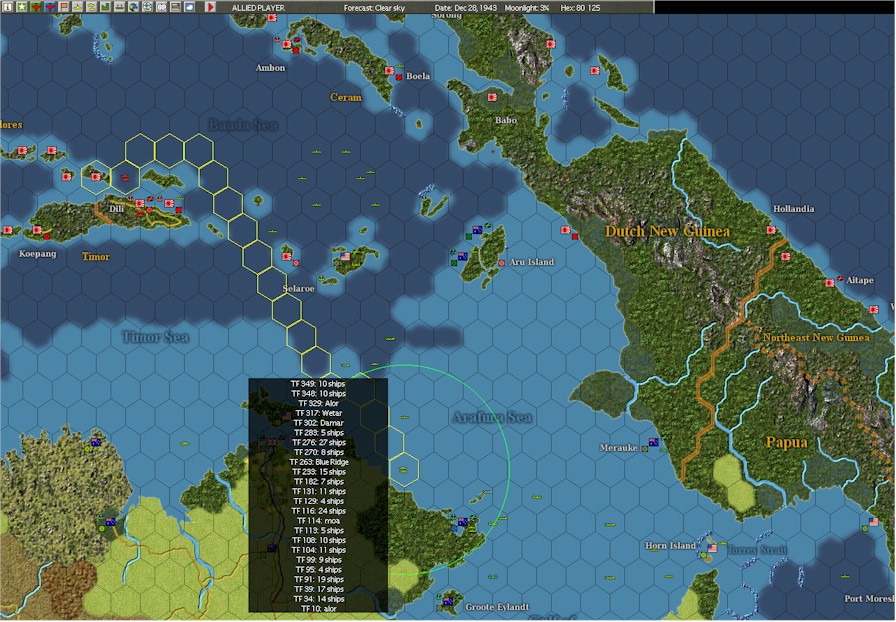This screenshot has height=622, width=896.
Task: Click the Japanese flag at Koepang
Action: pyautogui.click(x=37, y=230)
